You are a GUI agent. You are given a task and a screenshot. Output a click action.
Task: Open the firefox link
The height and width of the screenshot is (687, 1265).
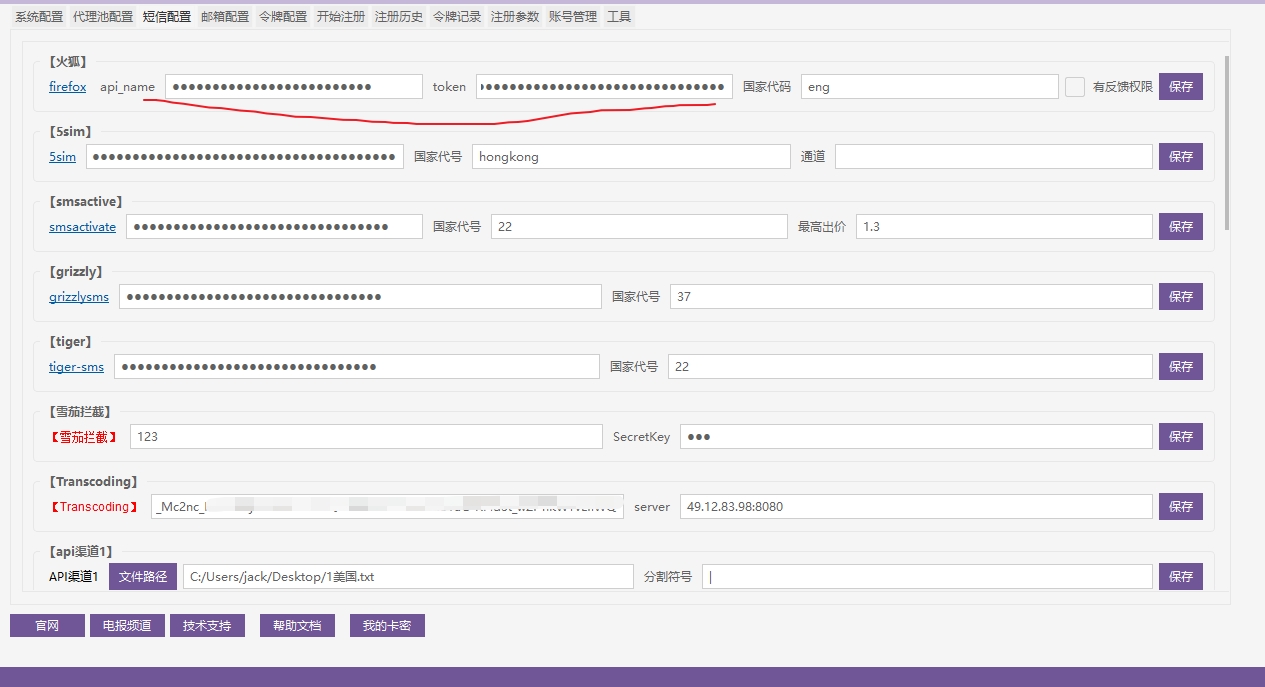point(67,87)
